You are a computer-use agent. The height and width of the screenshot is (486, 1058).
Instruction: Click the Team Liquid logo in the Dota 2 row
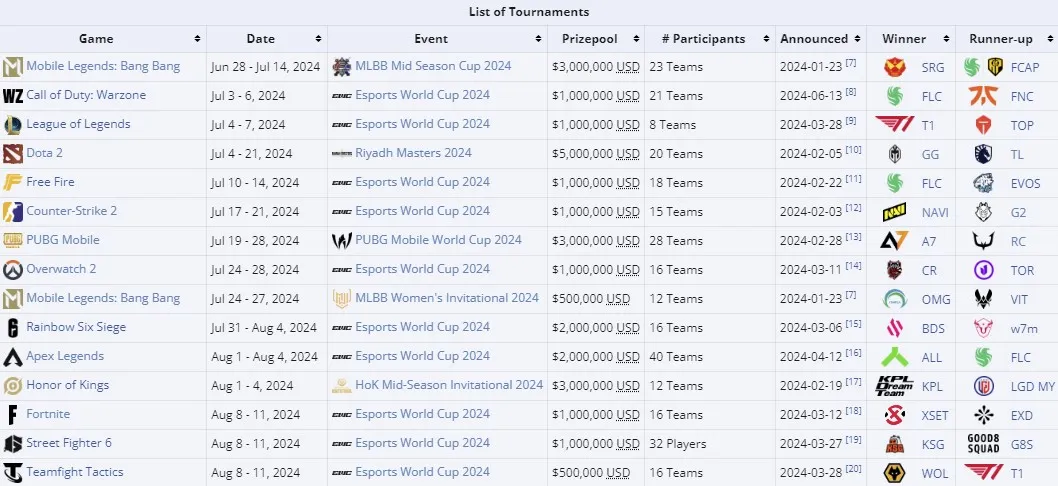click(983, 154)
